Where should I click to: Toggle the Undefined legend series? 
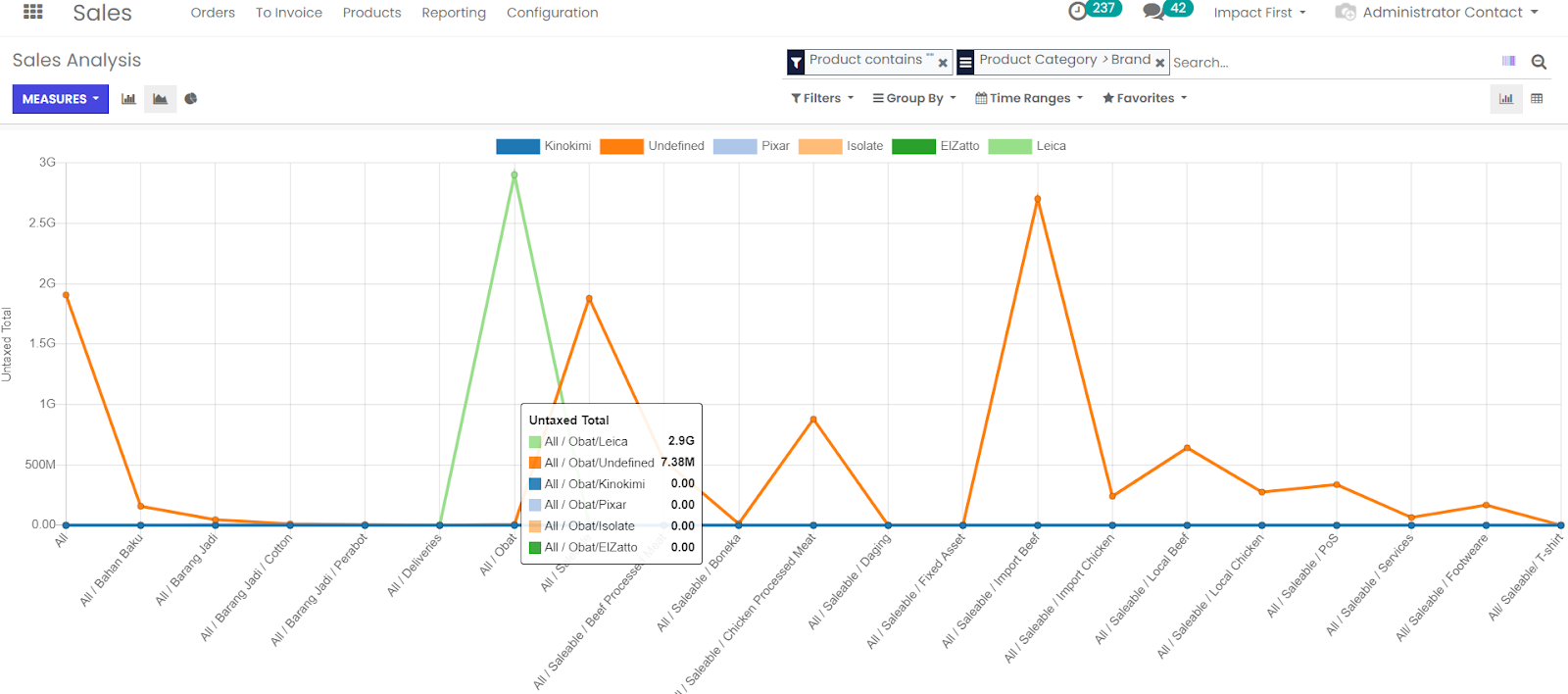point(652,146)
